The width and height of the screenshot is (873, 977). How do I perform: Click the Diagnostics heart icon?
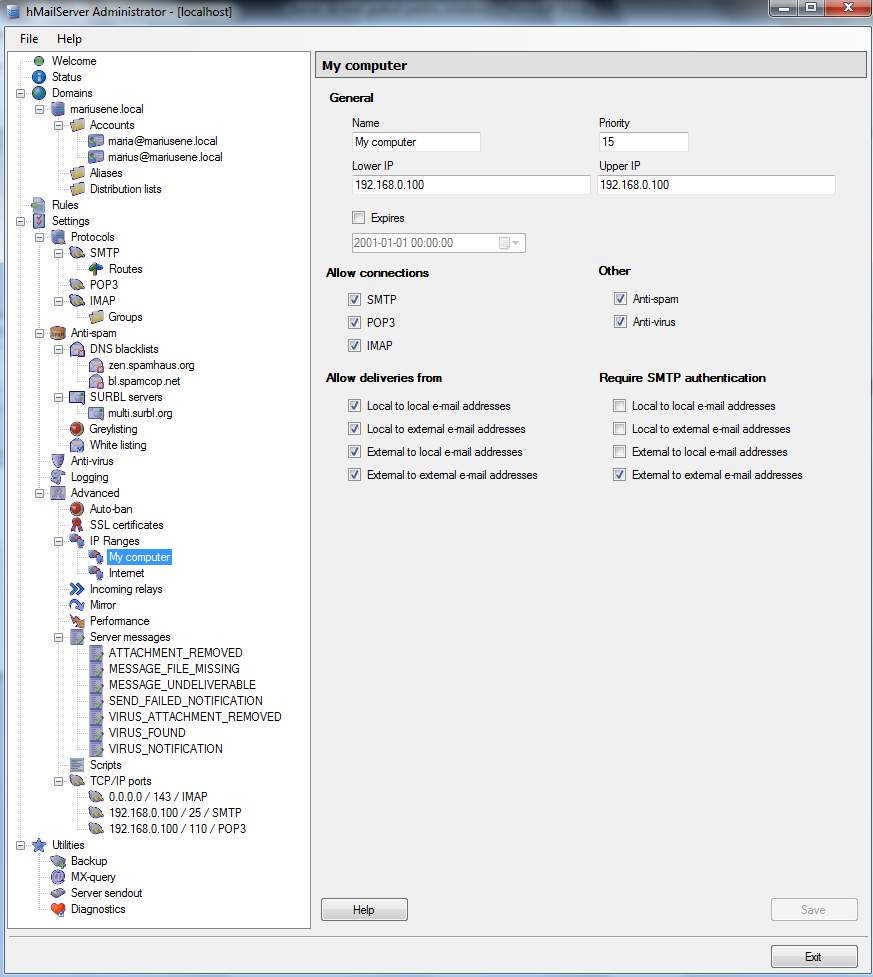[x=58, y=909]
